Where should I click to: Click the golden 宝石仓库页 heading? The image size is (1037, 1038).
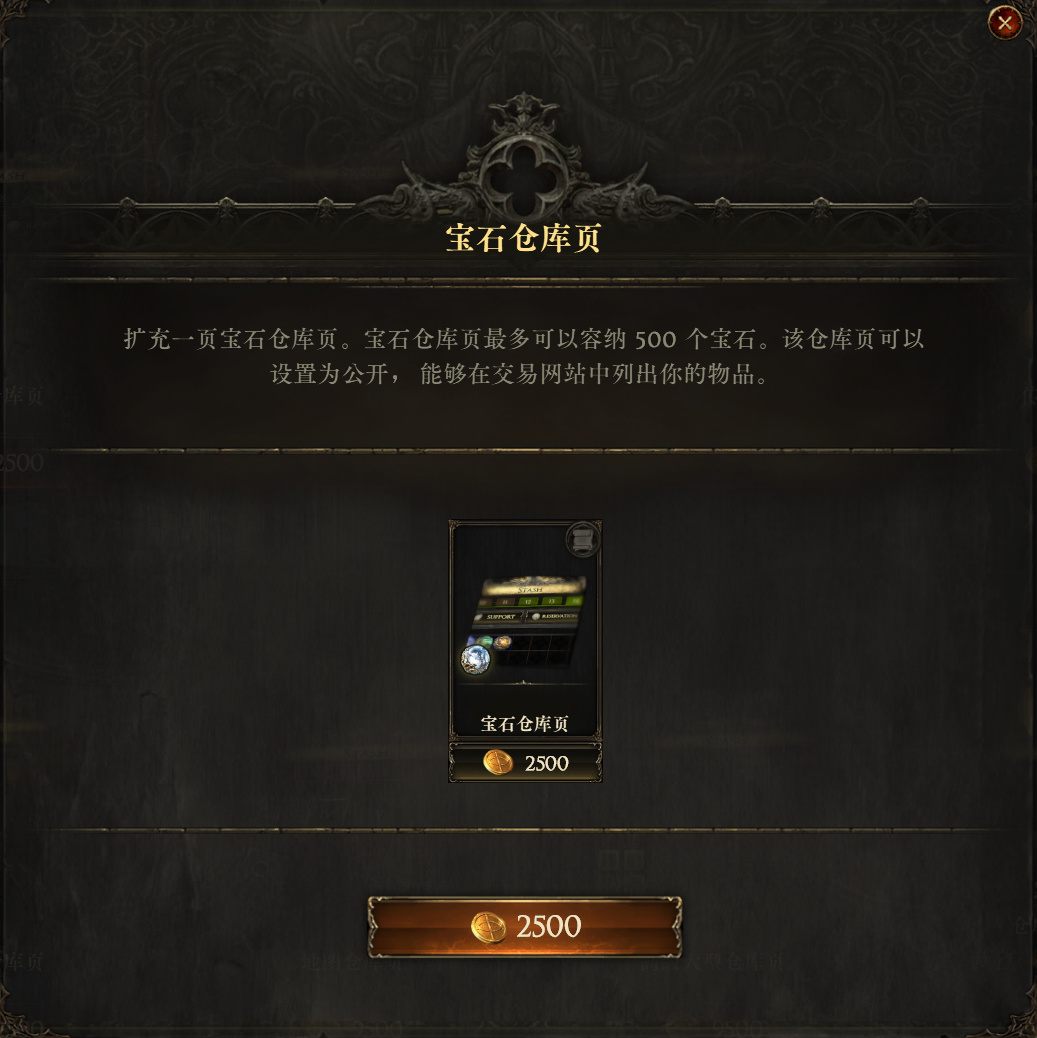[523, 238]
